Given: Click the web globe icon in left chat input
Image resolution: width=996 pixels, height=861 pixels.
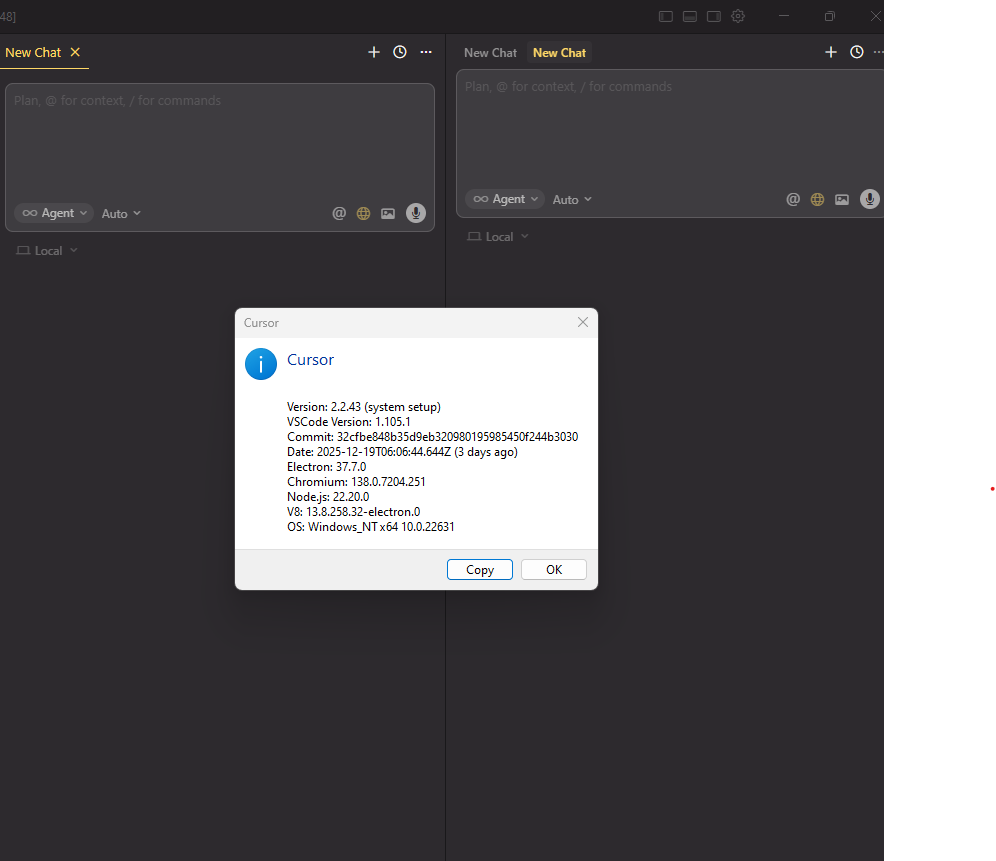Looking at the screenshot, I should tap(363, 214).
